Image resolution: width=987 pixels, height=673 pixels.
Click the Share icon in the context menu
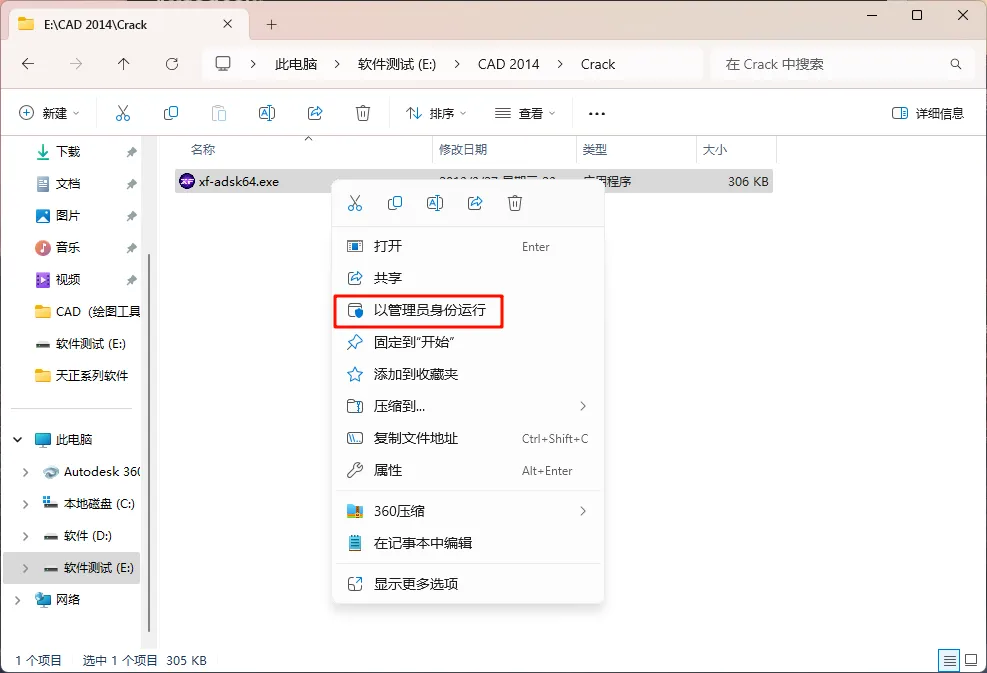pos(475,203)
